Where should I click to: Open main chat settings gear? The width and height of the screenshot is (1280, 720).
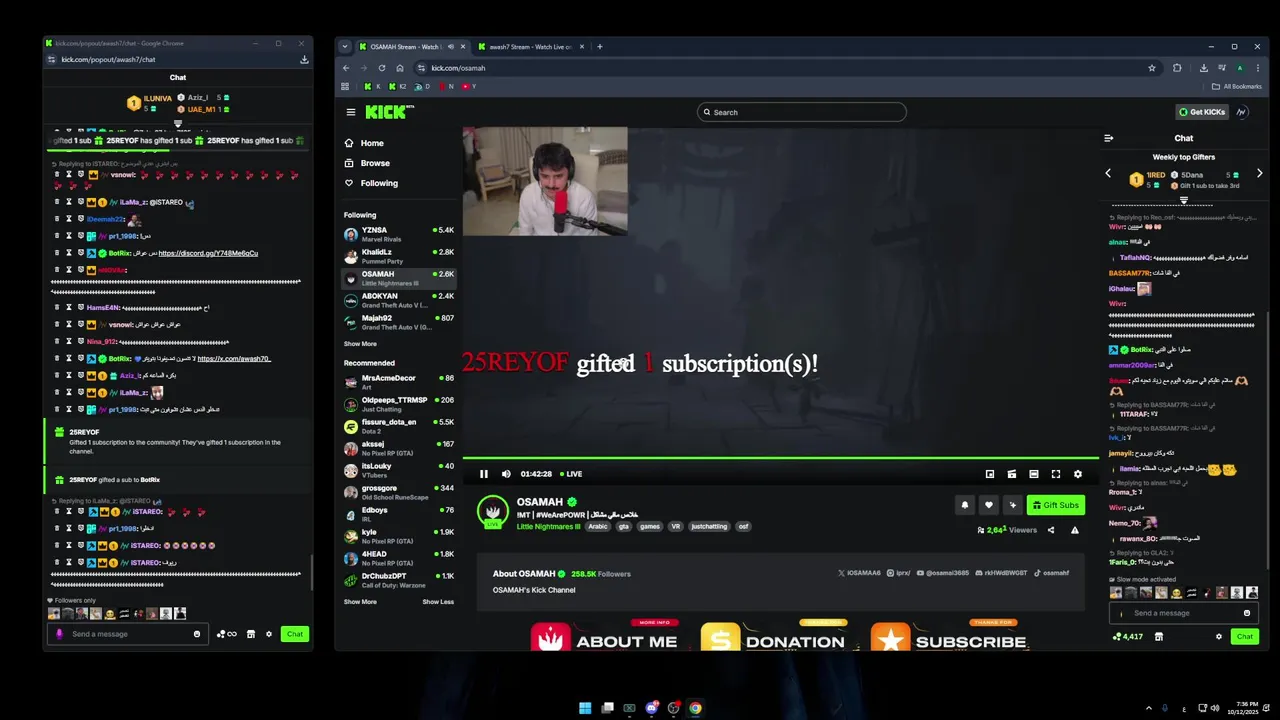point(1219,636)
